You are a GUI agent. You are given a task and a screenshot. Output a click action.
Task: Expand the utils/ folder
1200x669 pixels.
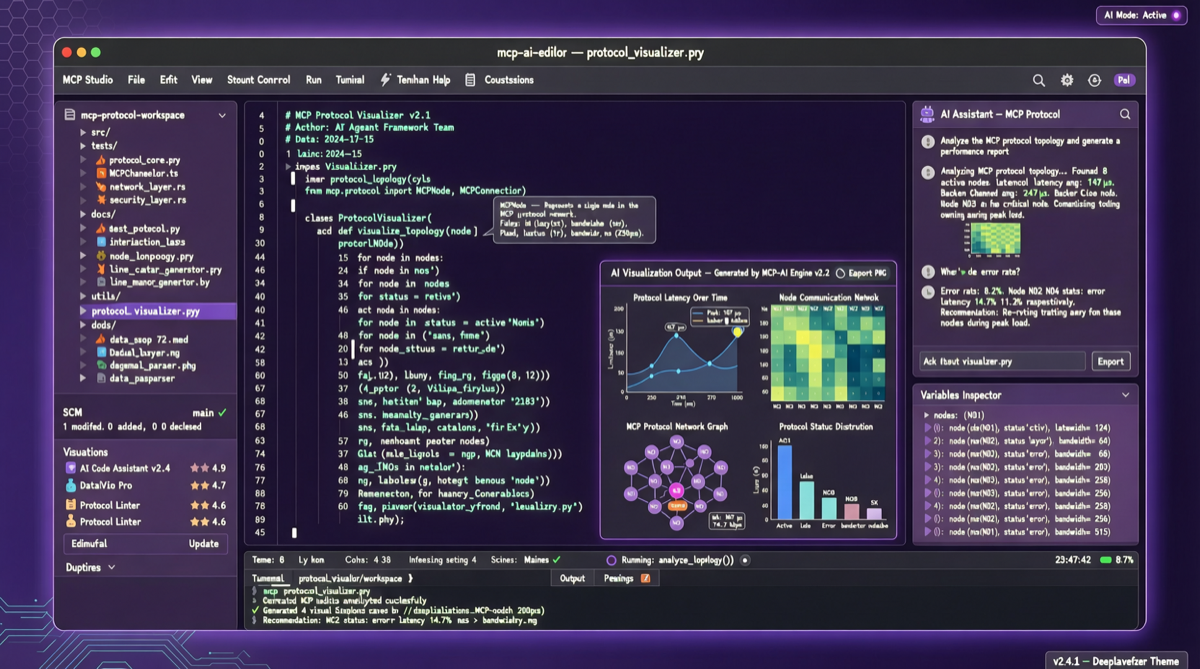coord(83,297)
